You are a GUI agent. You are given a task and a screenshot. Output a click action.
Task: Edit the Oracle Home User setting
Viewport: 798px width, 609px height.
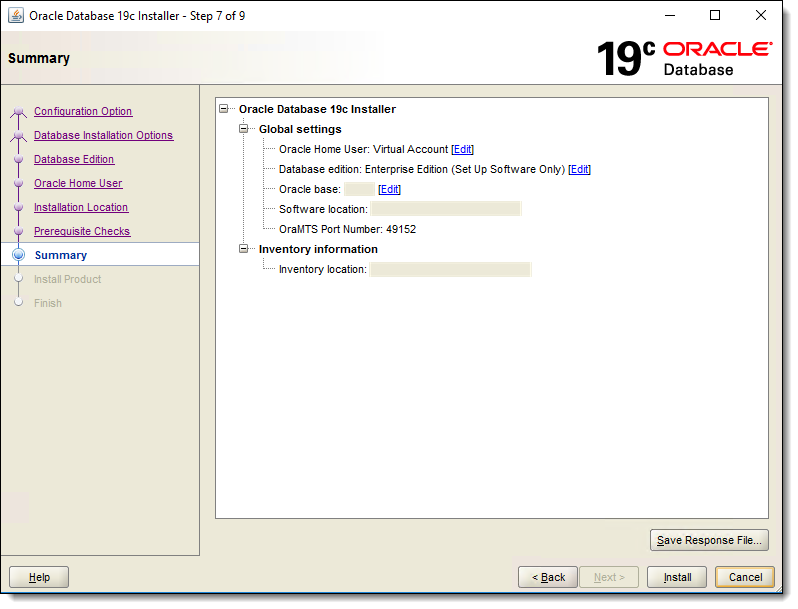[463, 150]
